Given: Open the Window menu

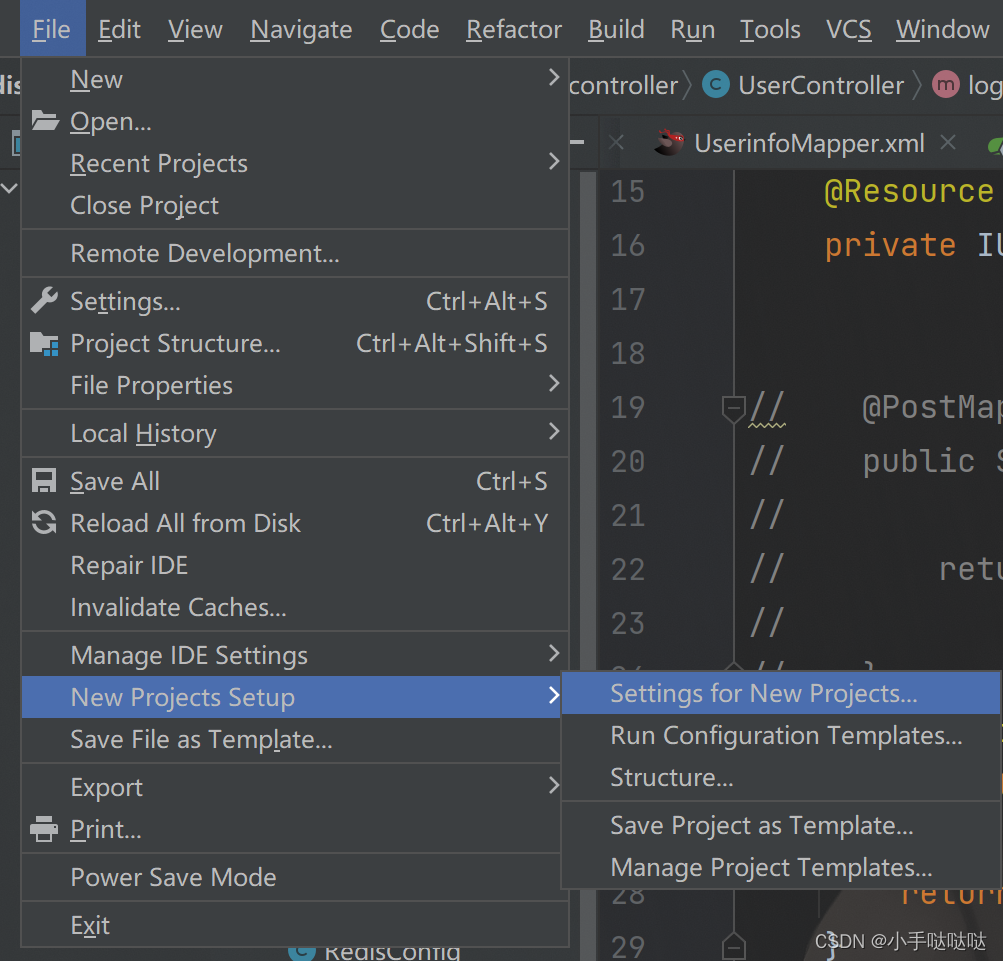Looking at the screenshot, I should 942,29.
